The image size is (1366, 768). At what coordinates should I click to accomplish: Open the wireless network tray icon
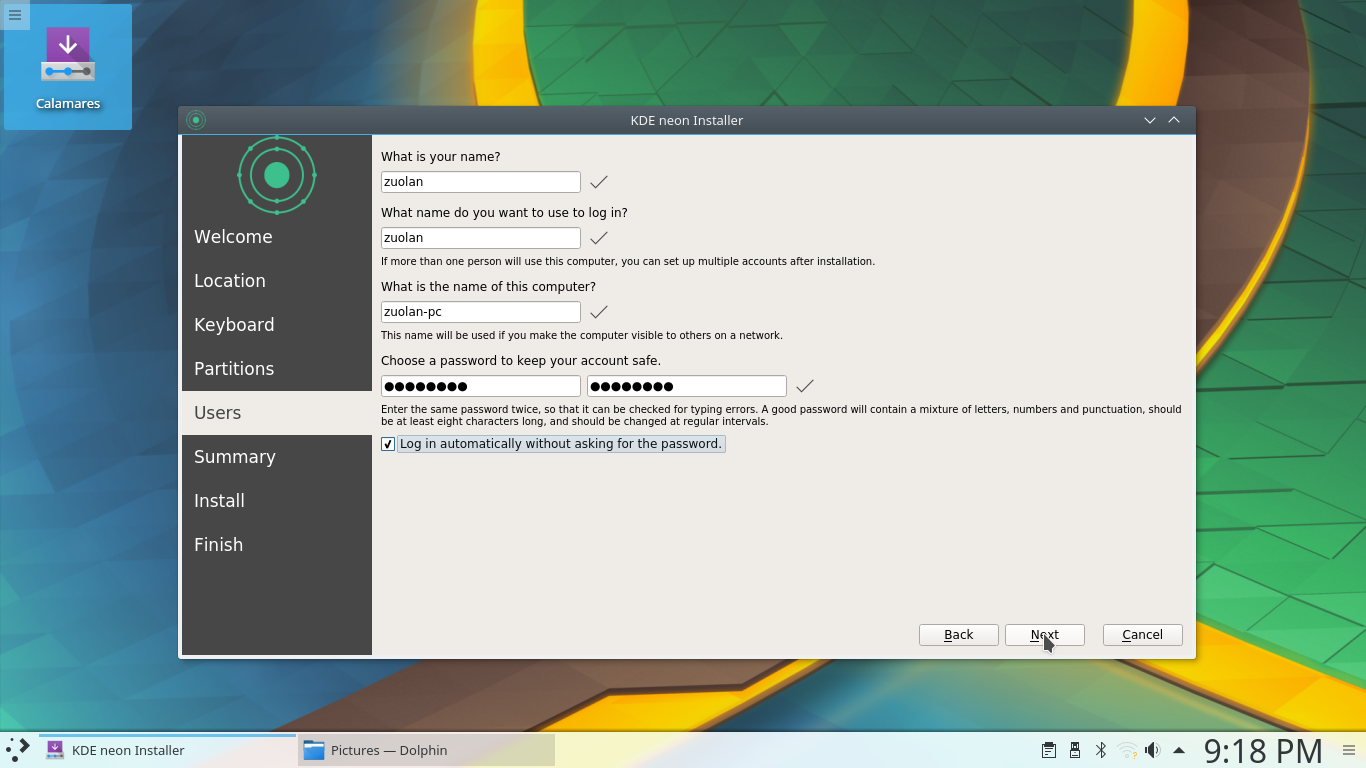point(1127,750)
